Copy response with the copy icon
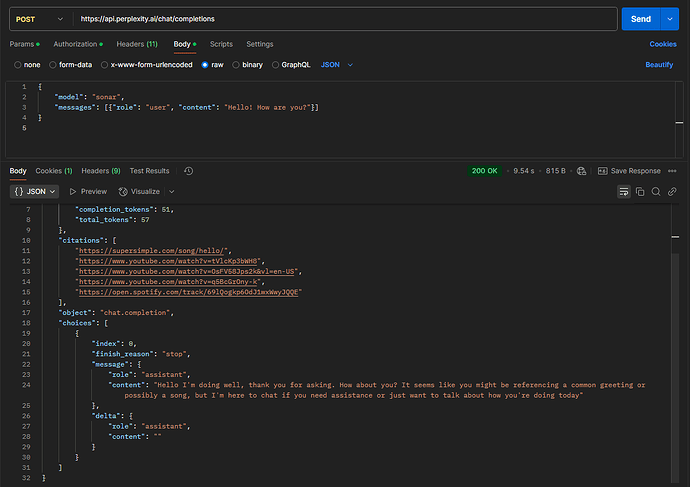690x487 pixels. click(x=640, y=191)
